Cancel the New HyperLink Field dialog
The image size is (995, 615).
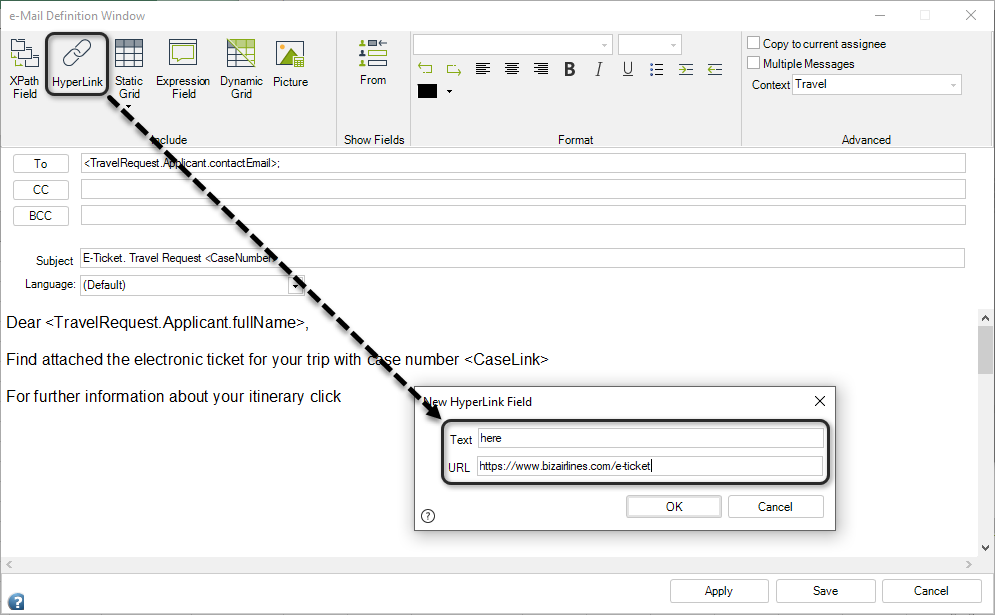[775, 506]
